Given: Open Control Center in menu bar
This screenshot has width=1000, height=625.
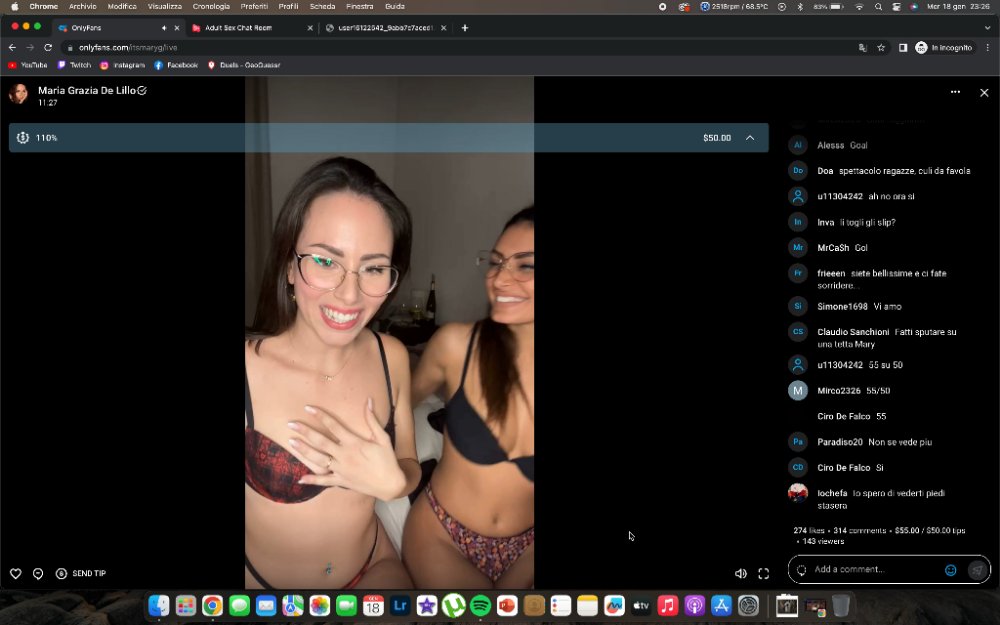Looking at the screenshot, I should (896, 6).
